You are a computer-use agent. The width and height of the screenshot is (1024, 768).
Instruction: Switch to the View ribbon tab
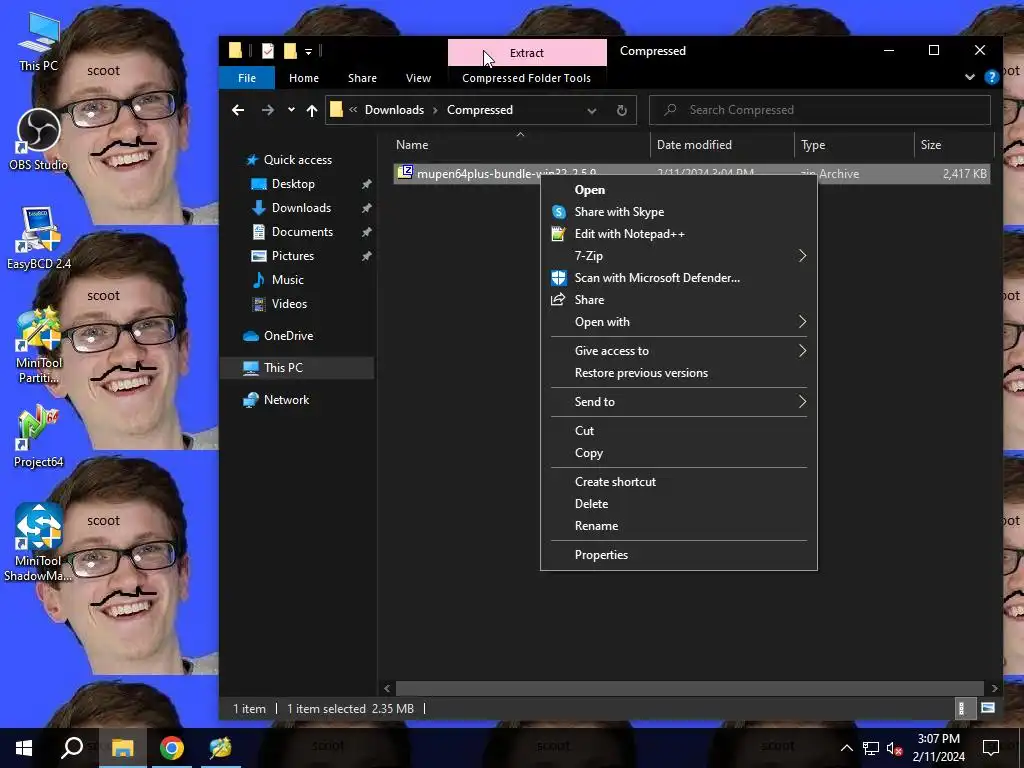419,78
